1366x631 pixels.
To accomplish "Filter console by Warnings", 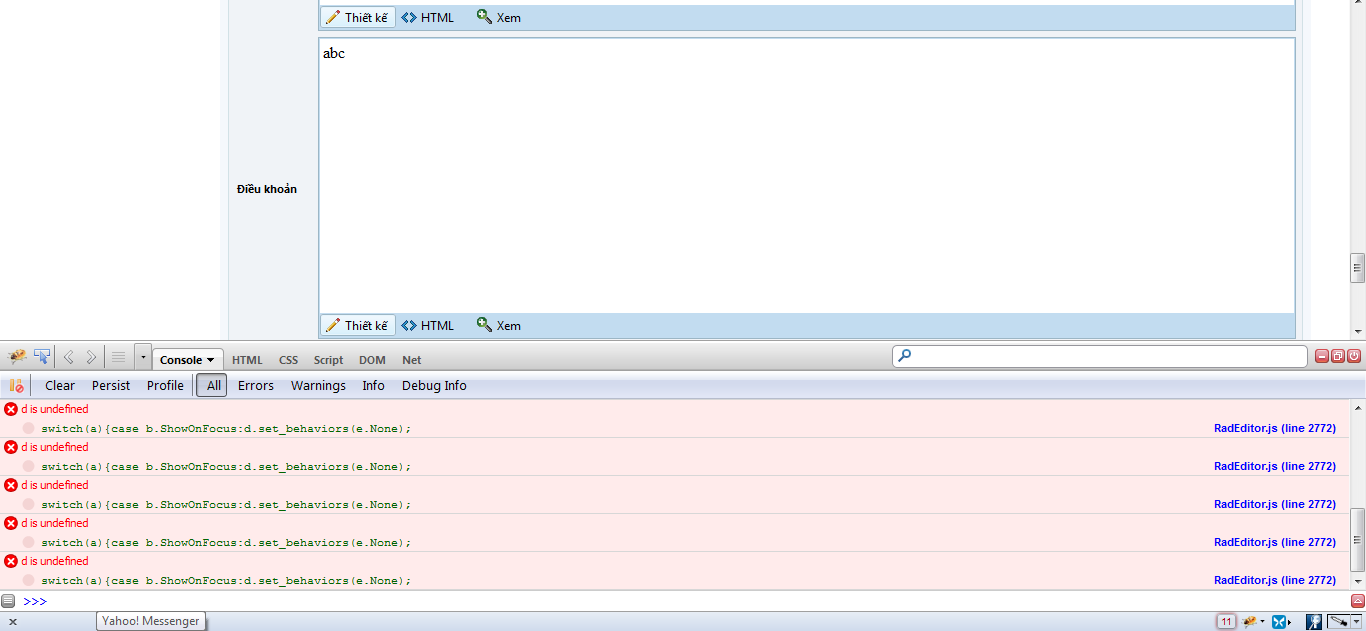I will [x=318, y=385].
